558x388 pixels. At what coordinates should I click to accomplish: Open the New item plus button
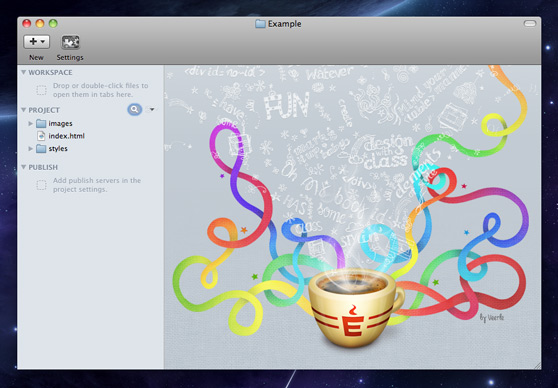[36, 42]
